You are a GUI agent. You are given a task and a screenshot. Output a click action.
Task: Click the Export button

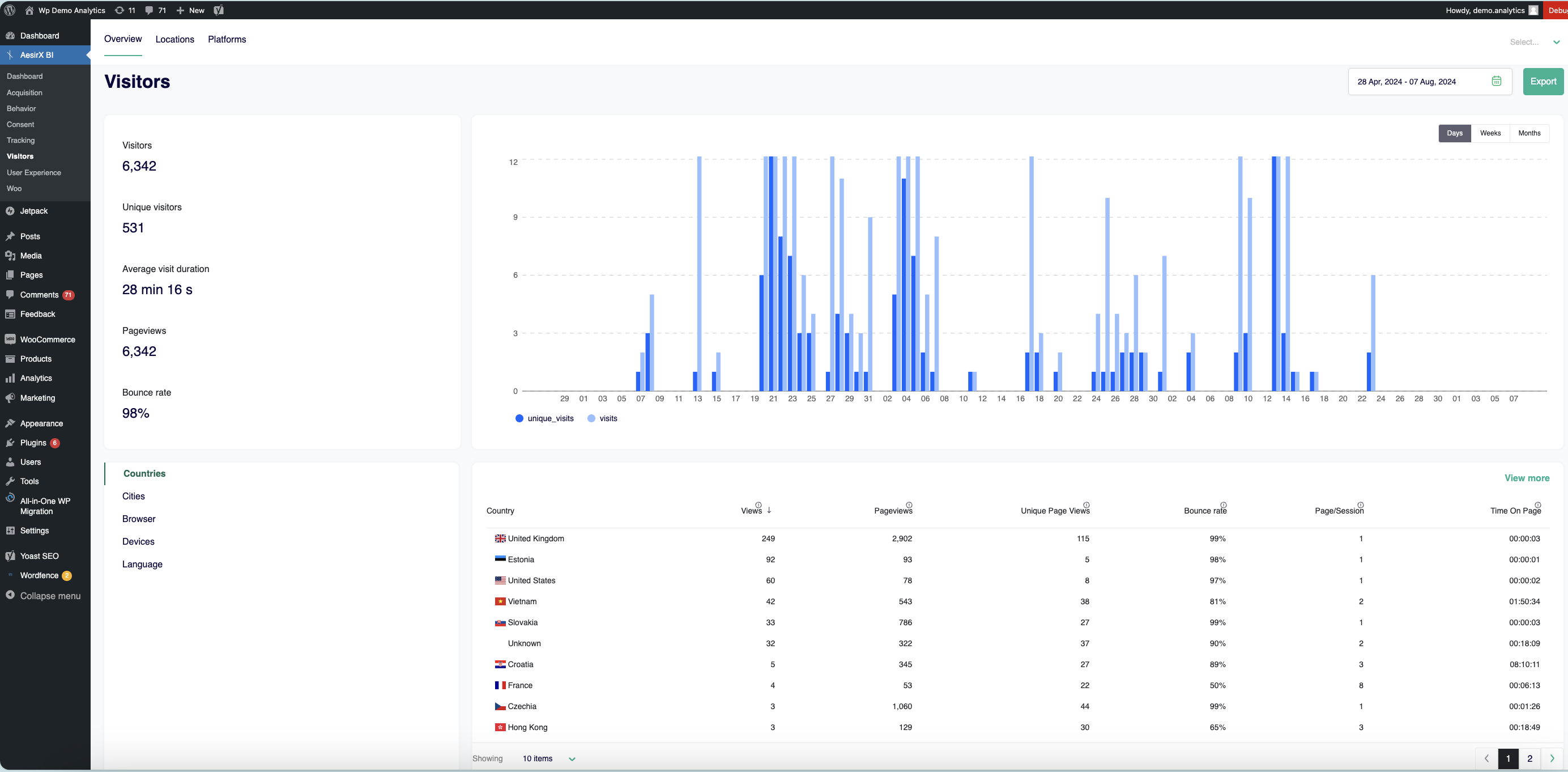(x=1543, y=82)
